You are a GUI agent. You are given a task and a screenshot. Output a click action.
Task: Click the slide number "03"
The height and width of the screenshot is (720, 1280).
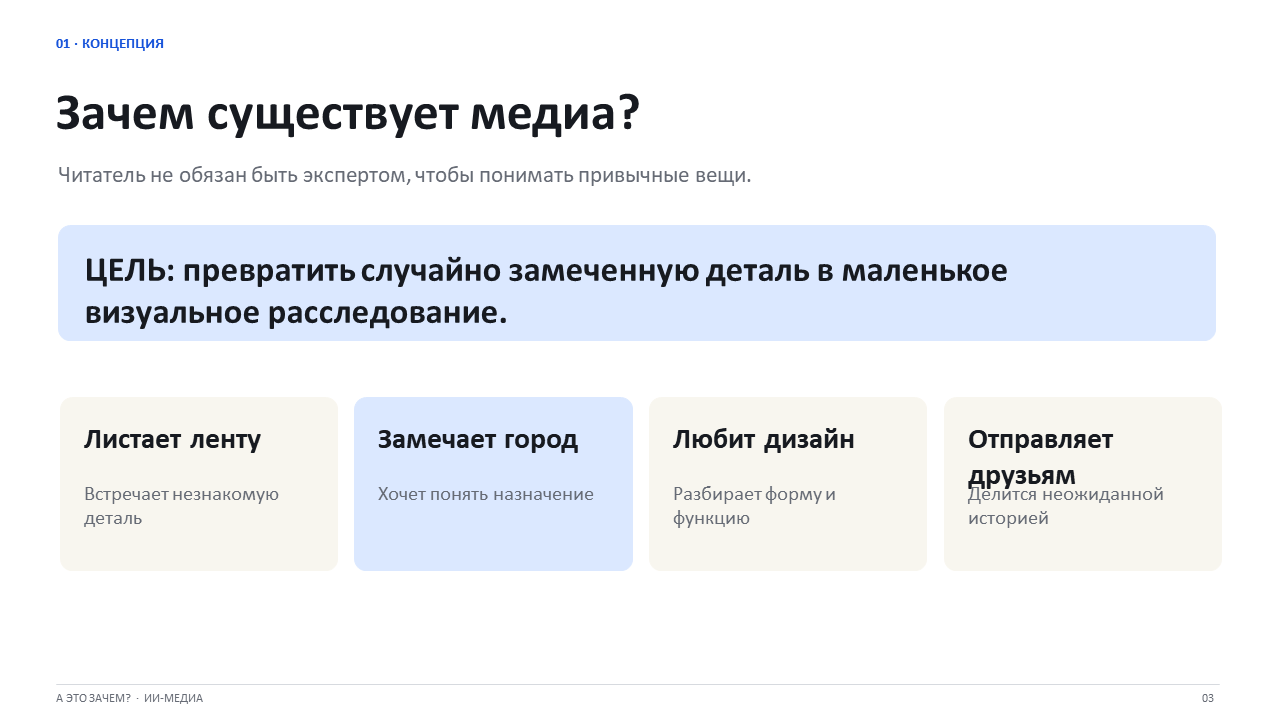(1208, 698)
